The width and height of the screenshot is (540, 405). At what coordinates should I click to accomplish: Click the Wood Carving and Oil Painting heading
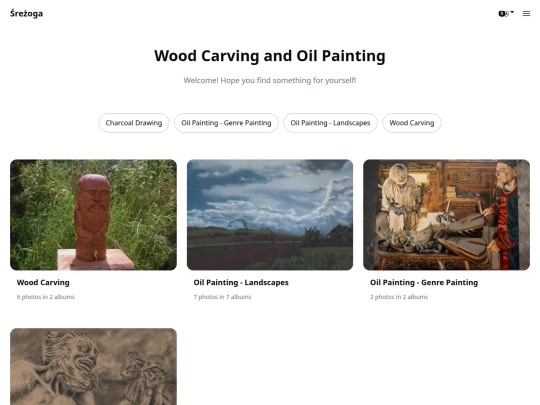click(270, 56)
